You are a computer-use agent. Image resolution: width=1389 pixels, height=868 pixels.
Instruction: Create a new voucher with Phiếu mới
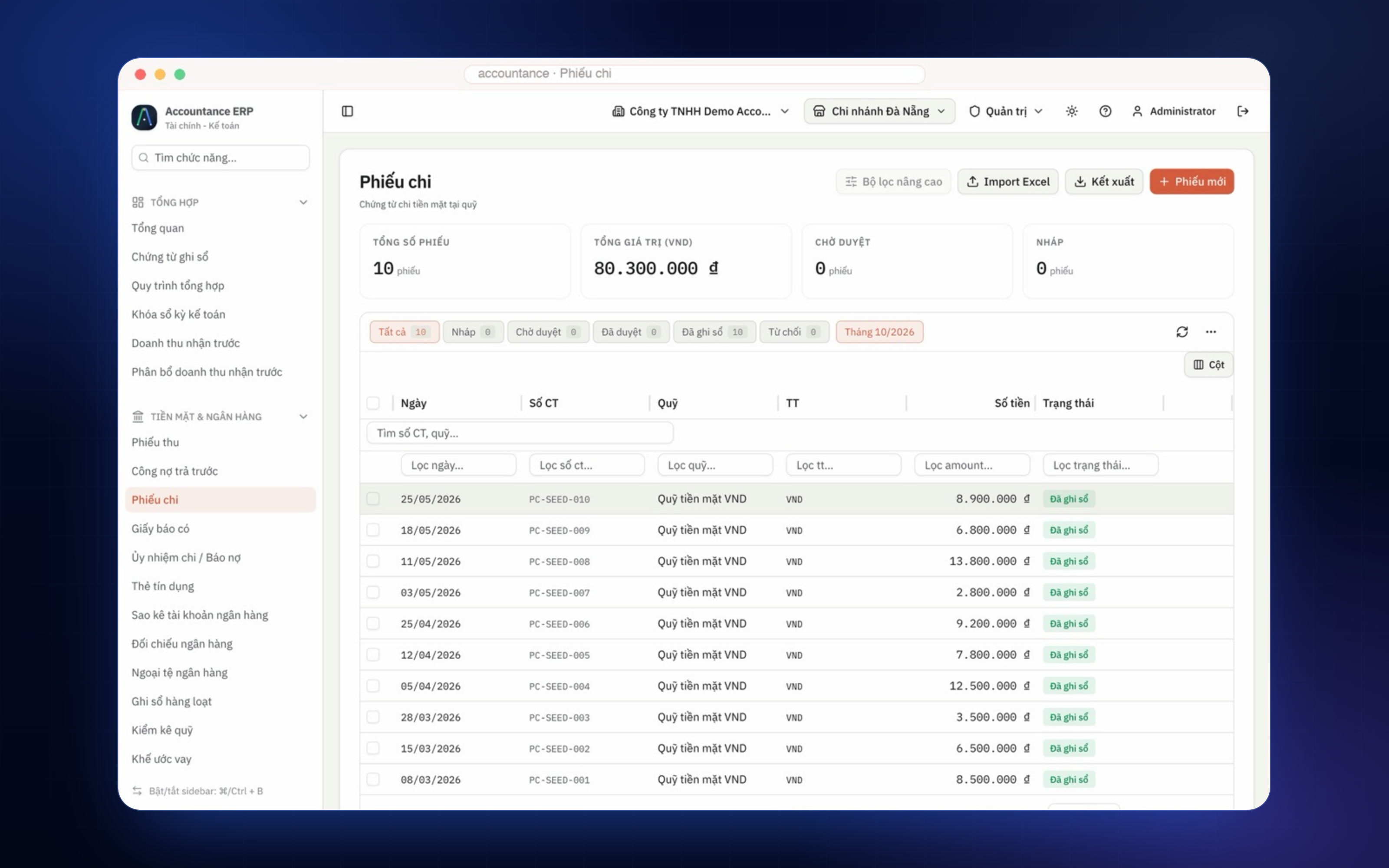[1192, 181]
